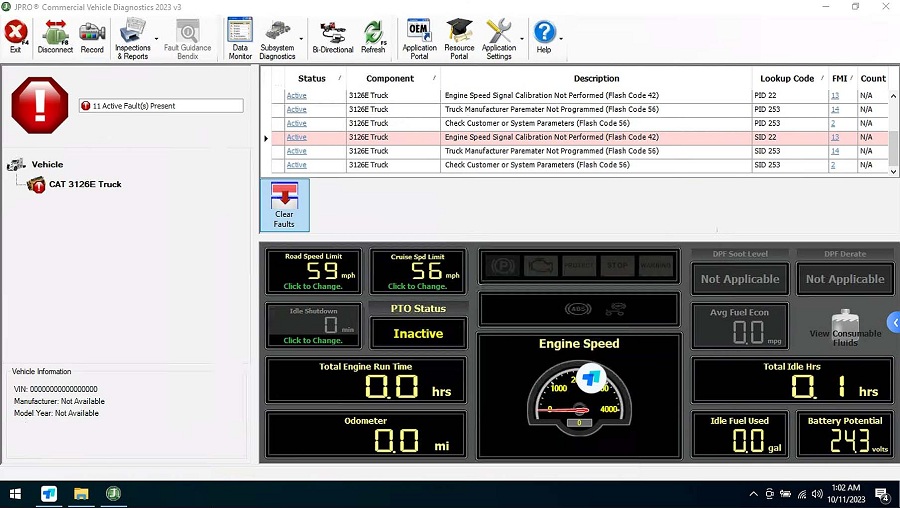Image resolution: width=900 pixels, height=508 pixels.
Task: Click Road Speed Limit to change
Action: 313,272
